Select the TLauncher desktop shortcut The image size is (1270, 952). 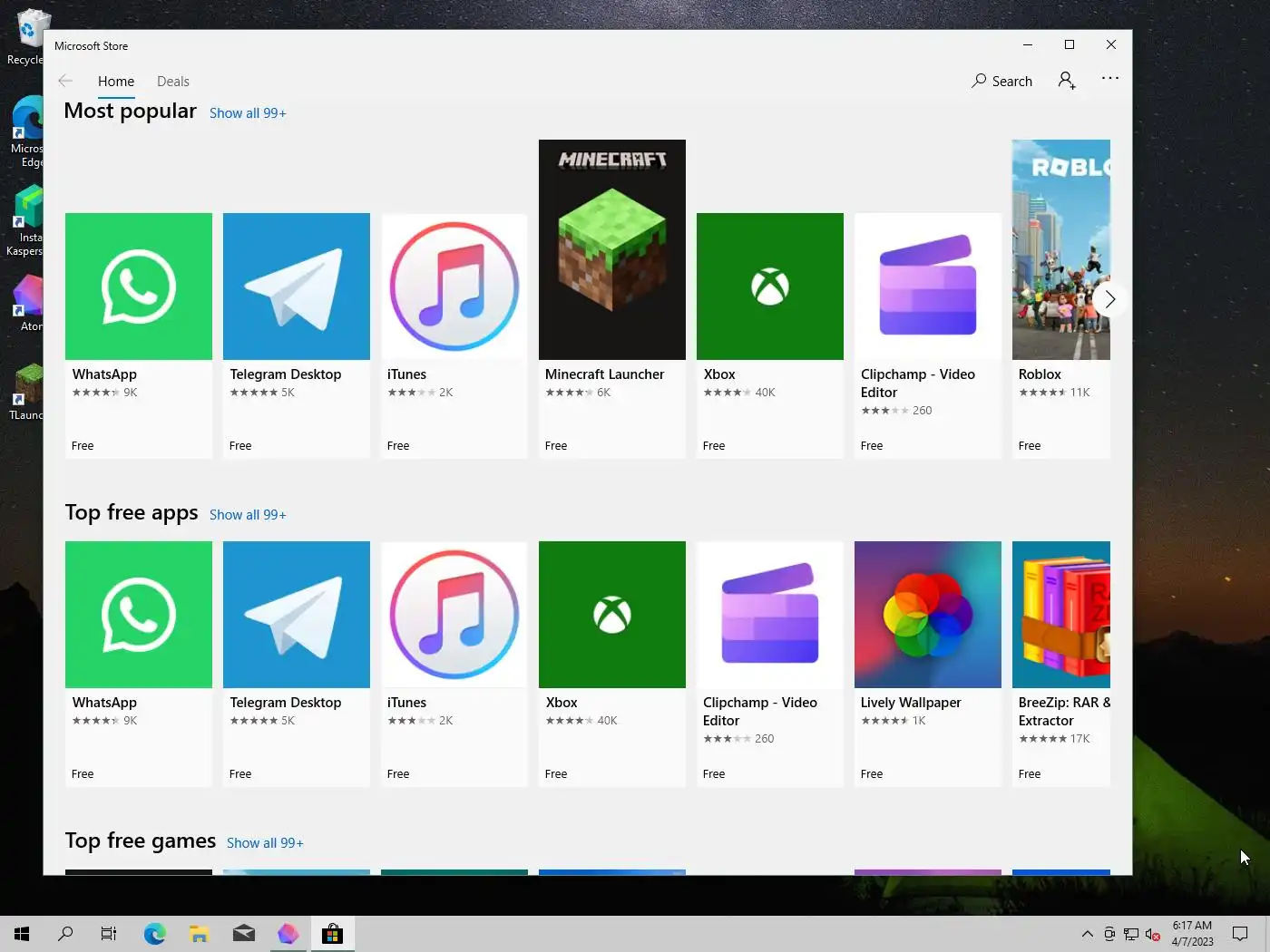[25, 392]
